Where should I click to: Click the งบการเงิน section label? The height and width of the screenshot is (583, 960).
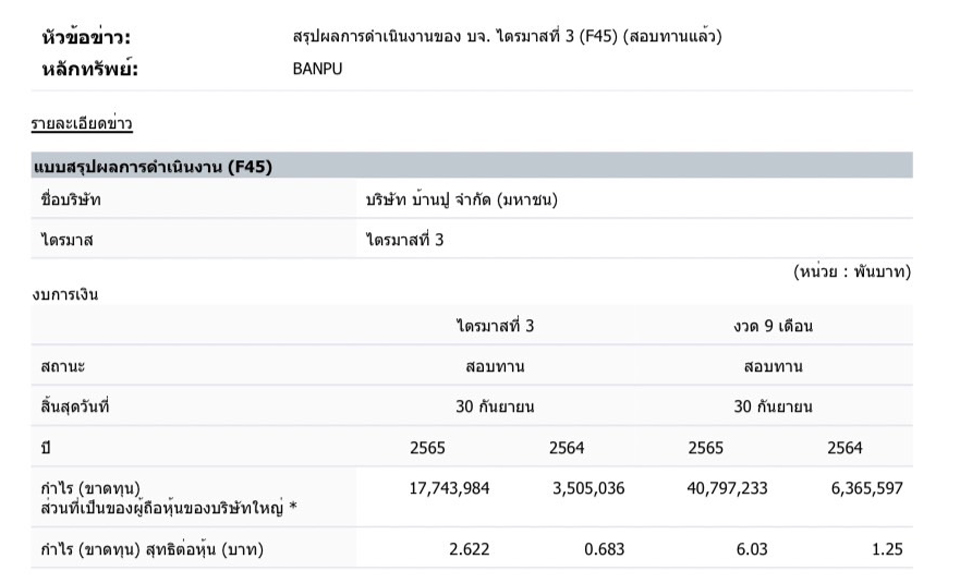point(65,294)
